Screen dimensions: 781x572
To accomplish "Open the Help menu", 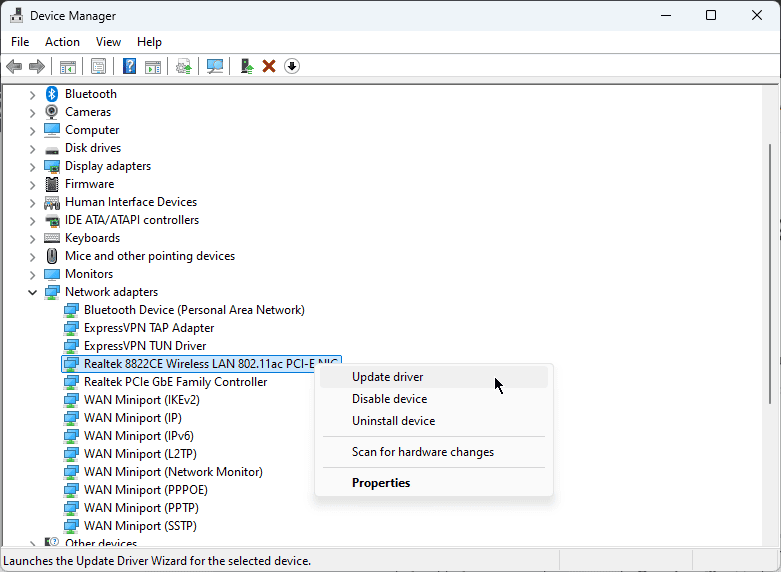I will tap(149, 42).
